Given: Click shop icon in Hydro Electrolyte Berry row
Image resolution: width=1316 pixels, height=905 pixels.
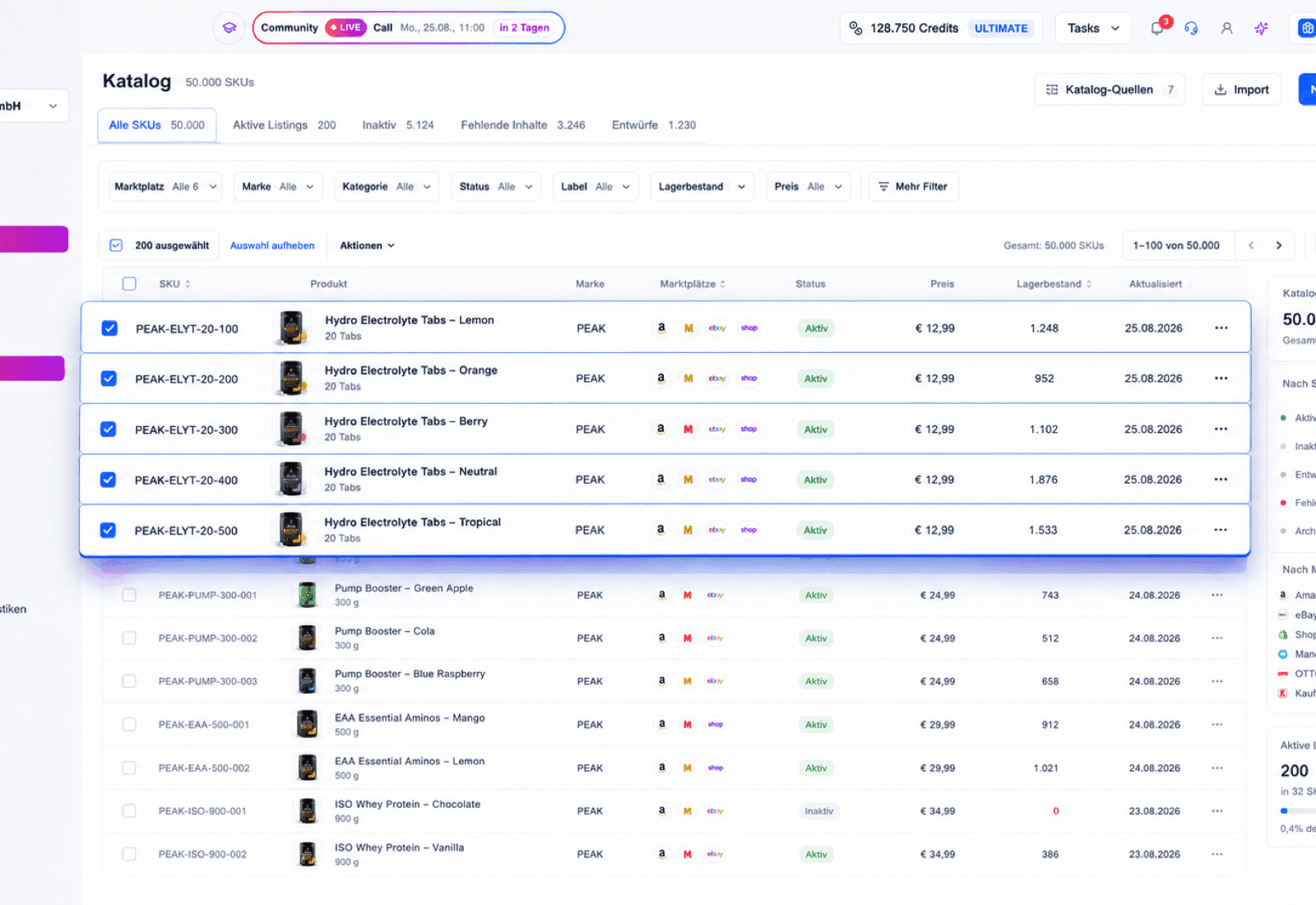Looking at the screenshot, I should 748,429.
